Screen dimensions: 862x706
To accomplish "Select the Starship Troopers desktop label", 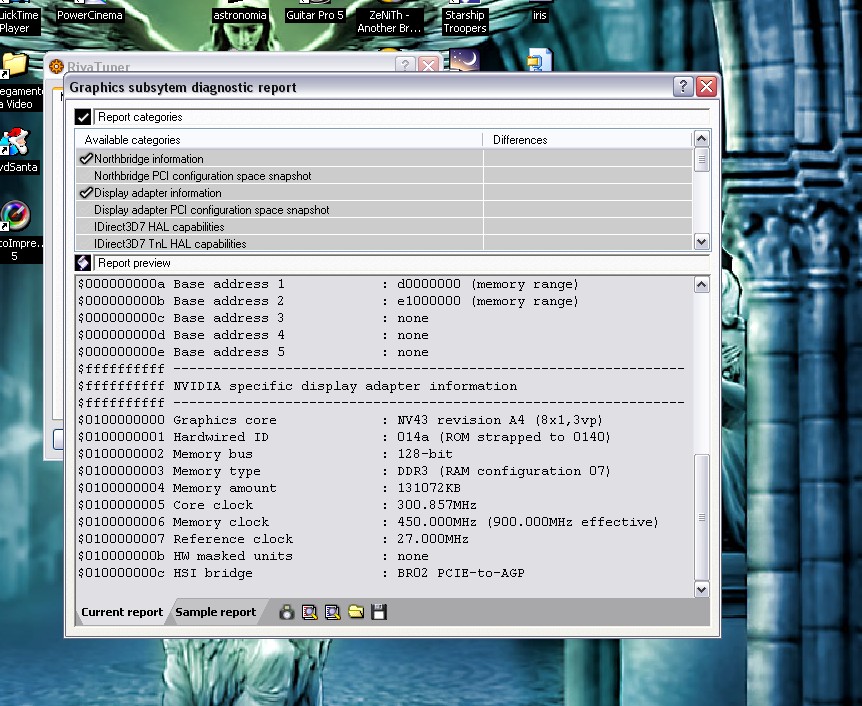I will click(465, 21).
